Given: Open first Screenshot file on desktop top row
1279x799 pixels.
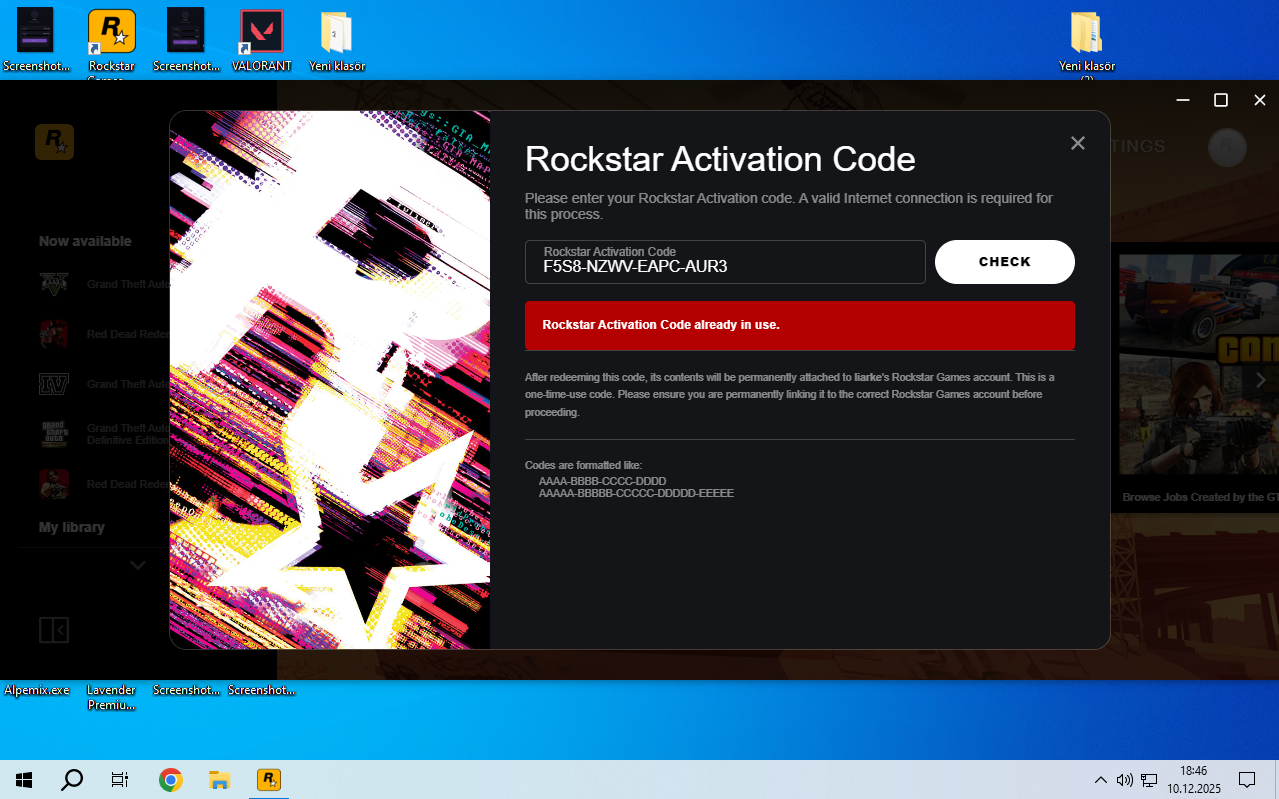Looking at the screenshot, I should point(37,42).
